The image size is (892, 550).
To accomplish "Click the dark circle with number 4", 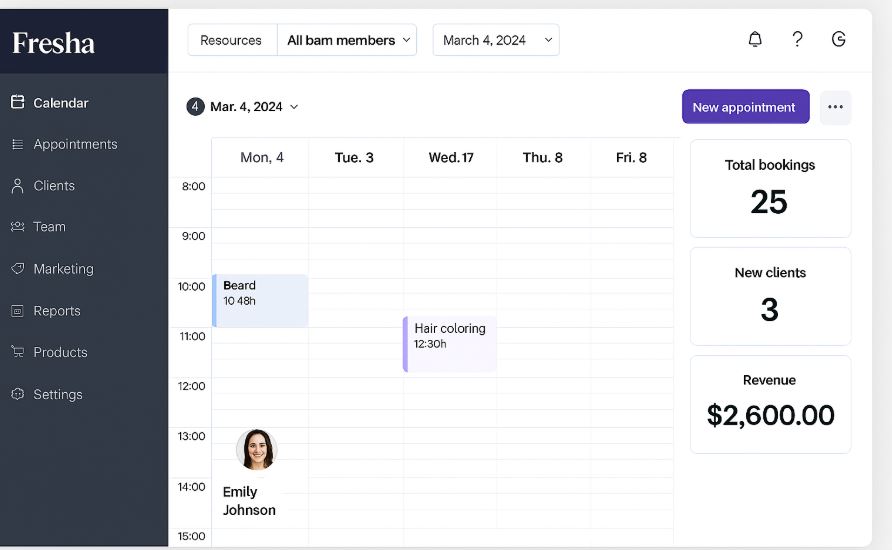I will [195, 106].
